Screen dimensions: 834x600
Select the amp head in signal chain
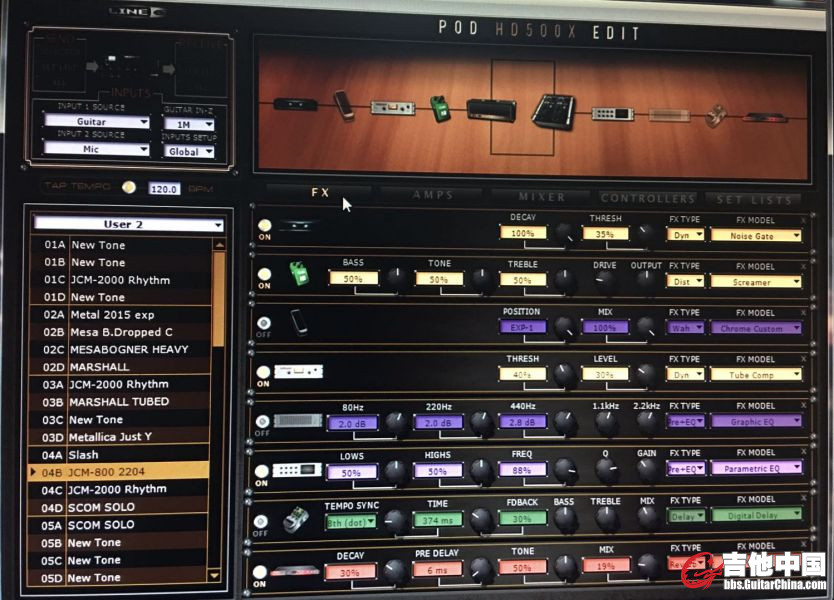491,110
